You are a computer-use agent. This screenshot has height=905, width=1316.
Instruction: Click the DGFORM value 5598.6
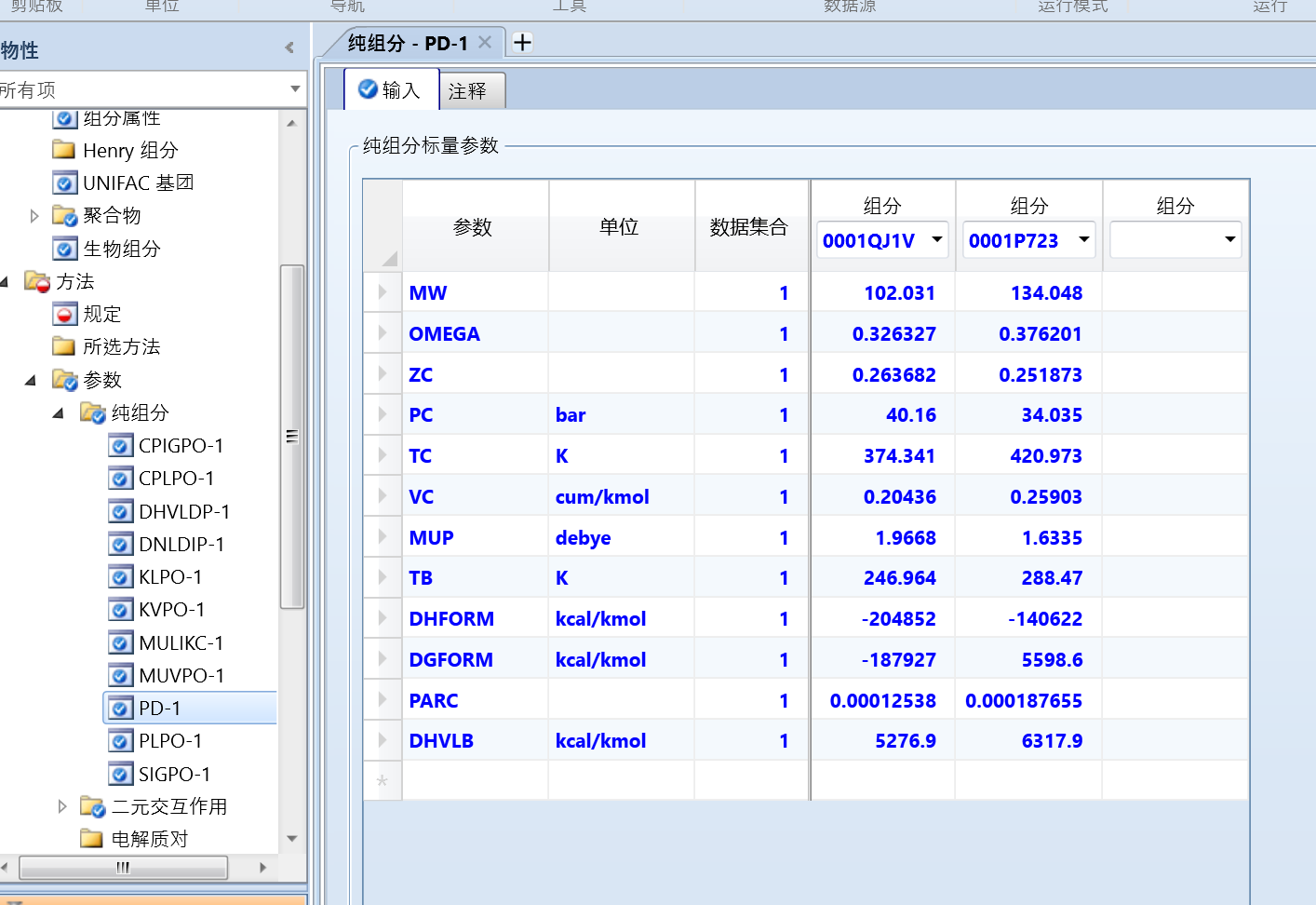(1029, 660)
